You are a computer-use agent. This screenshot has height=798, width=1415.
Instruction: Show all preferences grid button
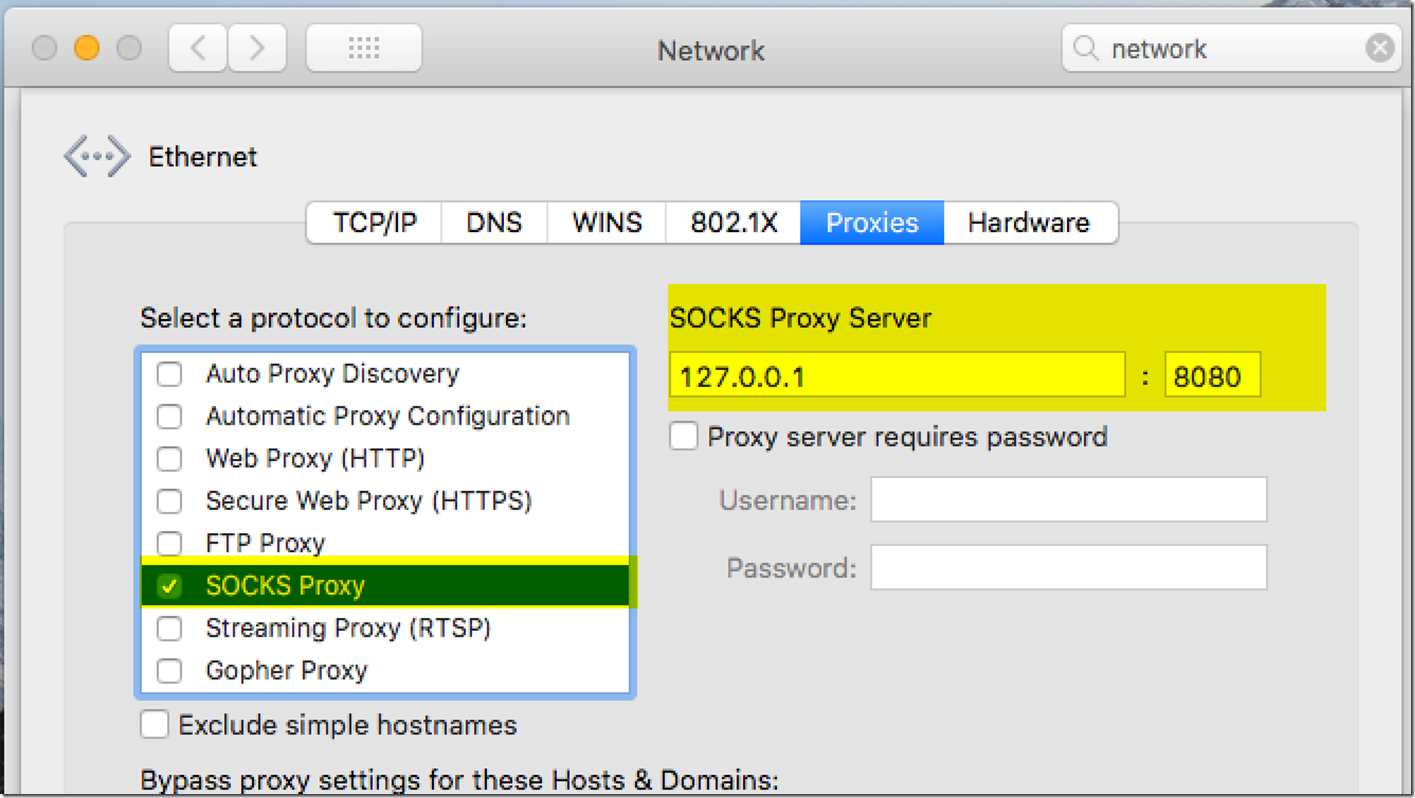click(364, 48)
